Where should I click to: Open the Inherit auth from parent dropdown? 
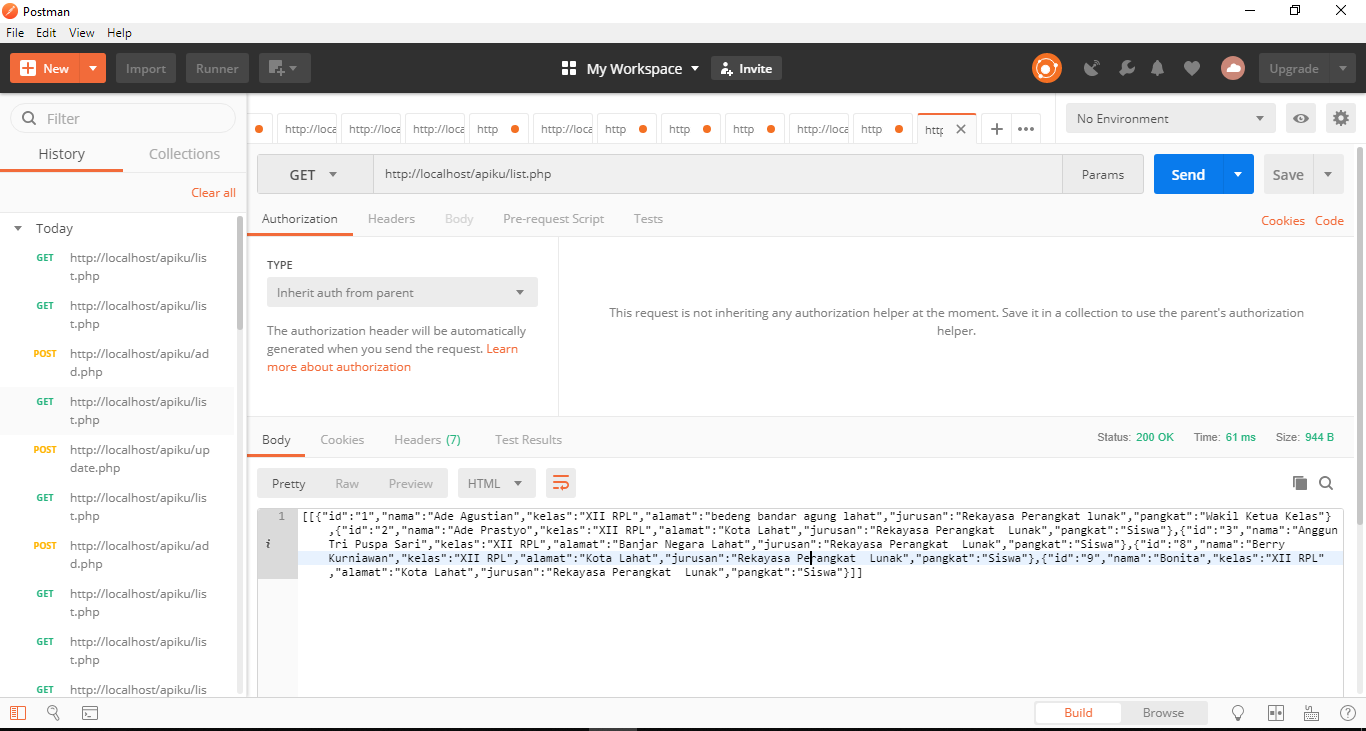coord(401,292)
